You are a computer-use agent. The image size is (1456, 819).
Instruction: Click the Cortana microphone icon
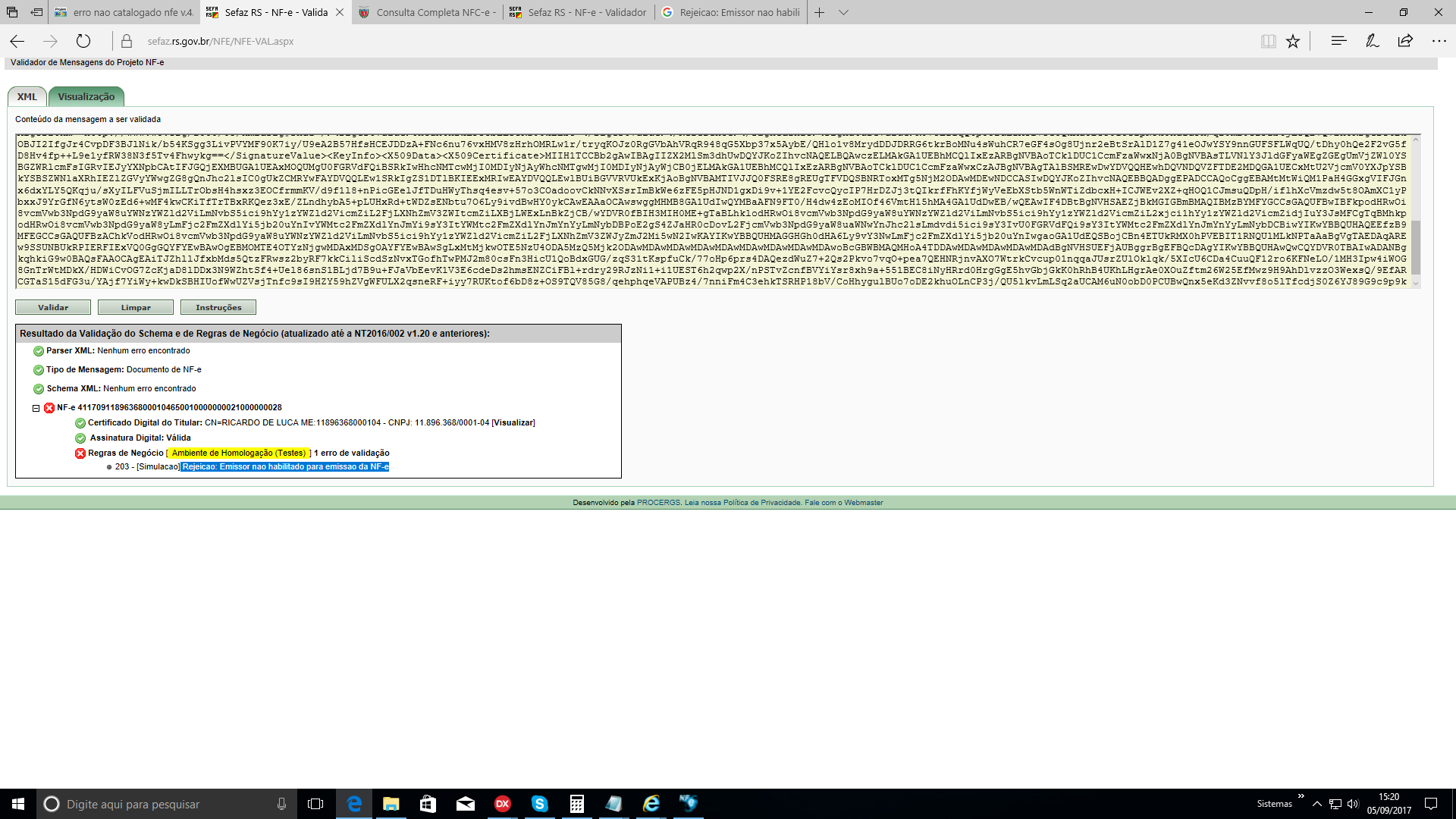click(x=282, y=804)
